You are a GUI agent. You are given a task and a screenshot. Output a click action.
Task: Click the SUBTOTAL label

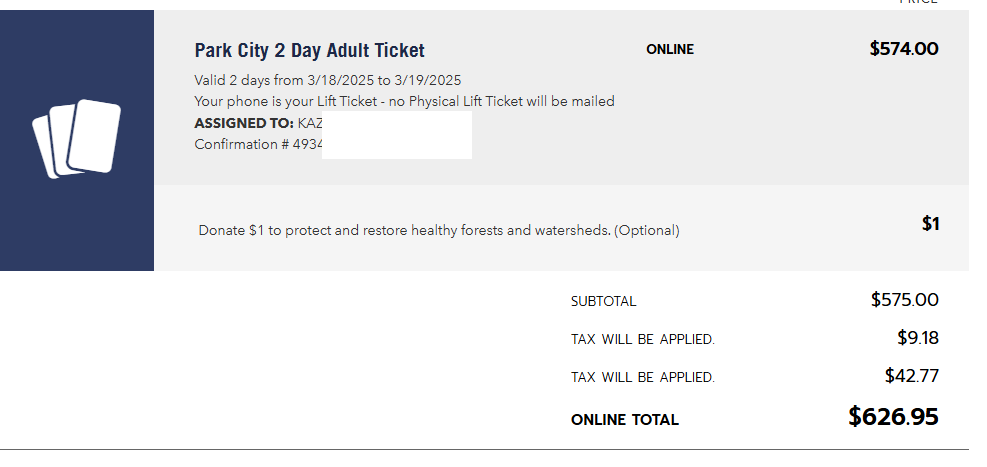click(x=603, y=301)
